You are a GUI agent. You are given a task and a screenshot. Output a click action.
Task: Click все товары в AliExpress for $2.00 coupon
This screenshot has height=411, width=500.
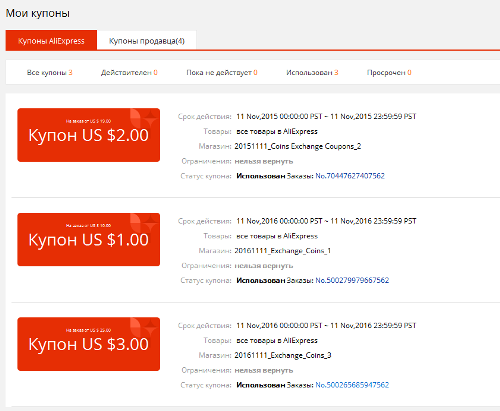click(277, 131)
